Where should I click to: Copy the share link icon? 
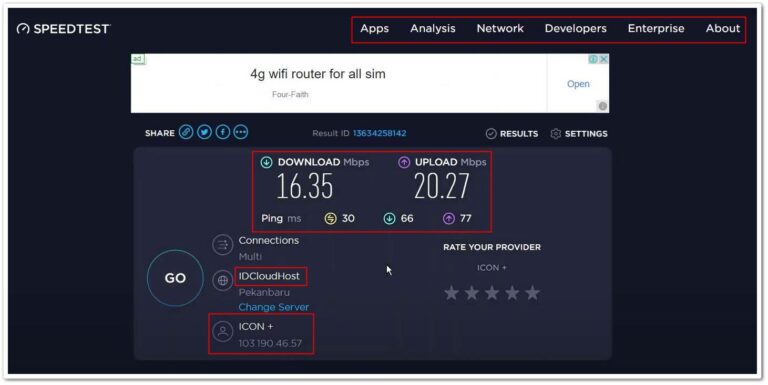pos(186,132)
